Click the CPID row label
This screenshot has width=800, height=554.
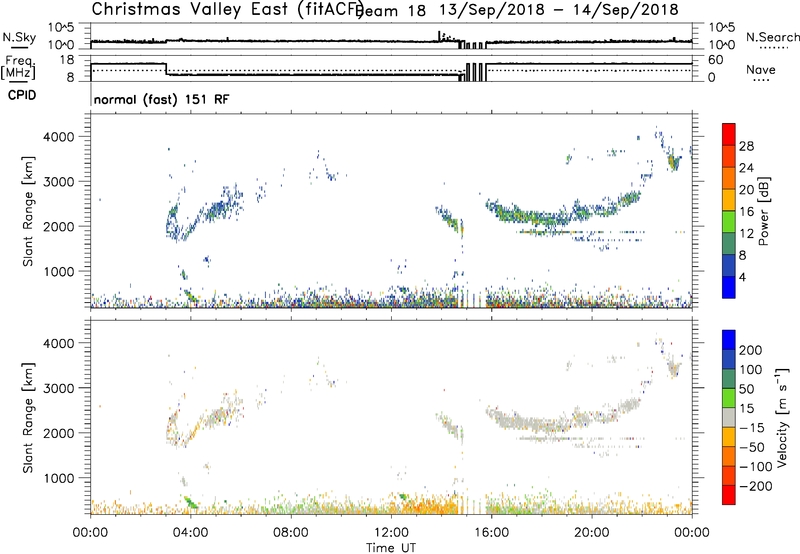point(22,95)
